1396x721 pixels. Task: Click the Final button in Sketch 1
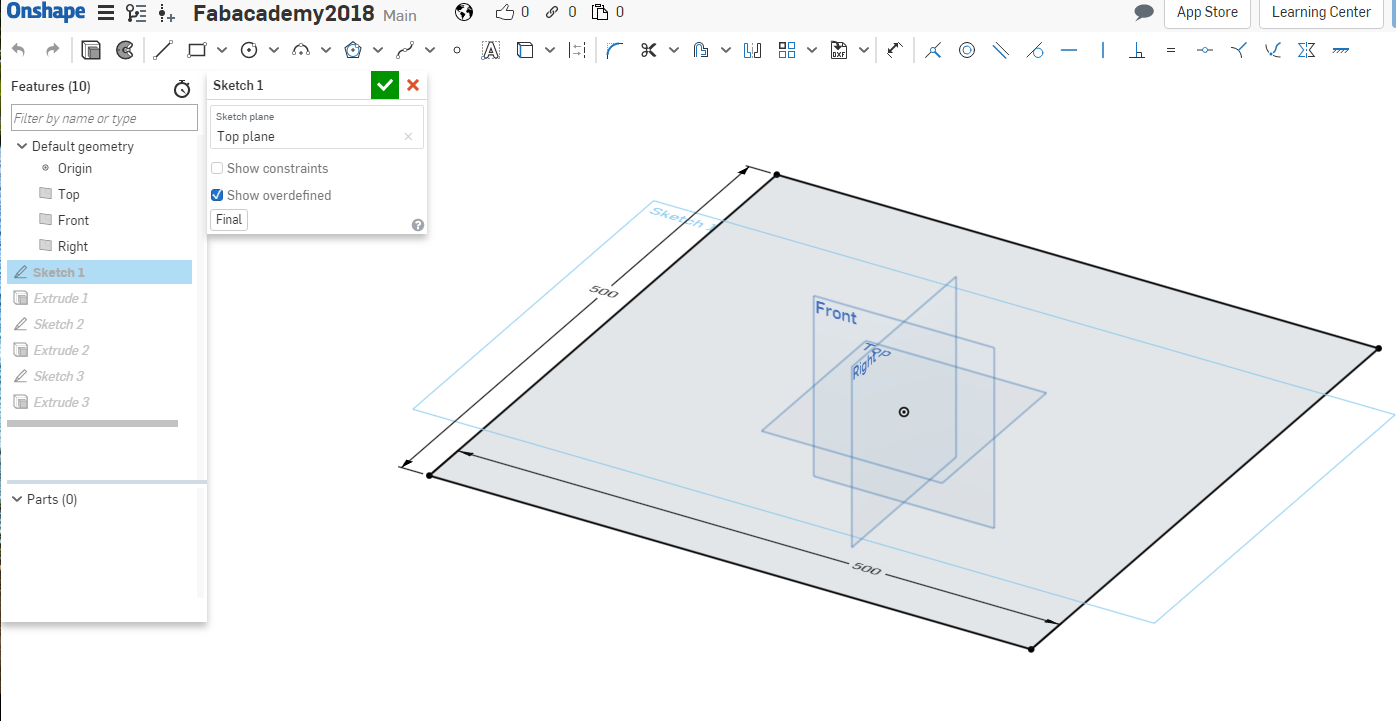point(229,220)
